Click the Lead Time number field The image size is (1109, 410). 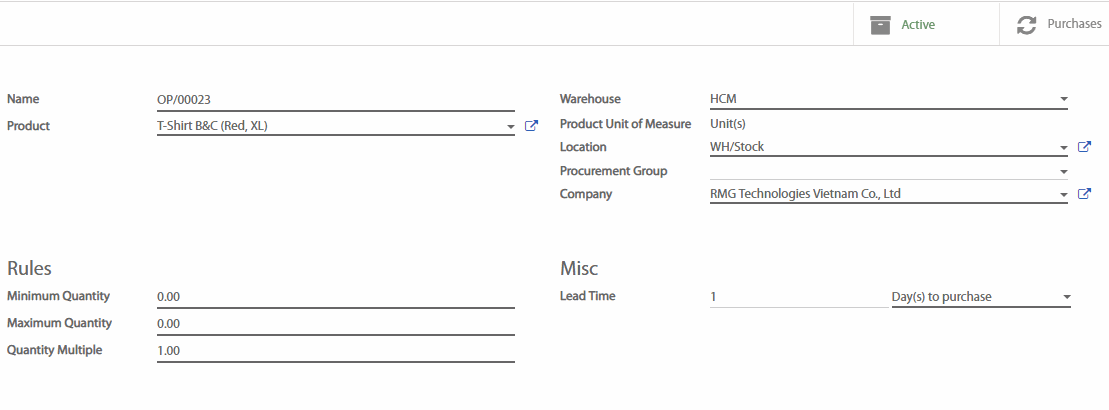[797, 297]
